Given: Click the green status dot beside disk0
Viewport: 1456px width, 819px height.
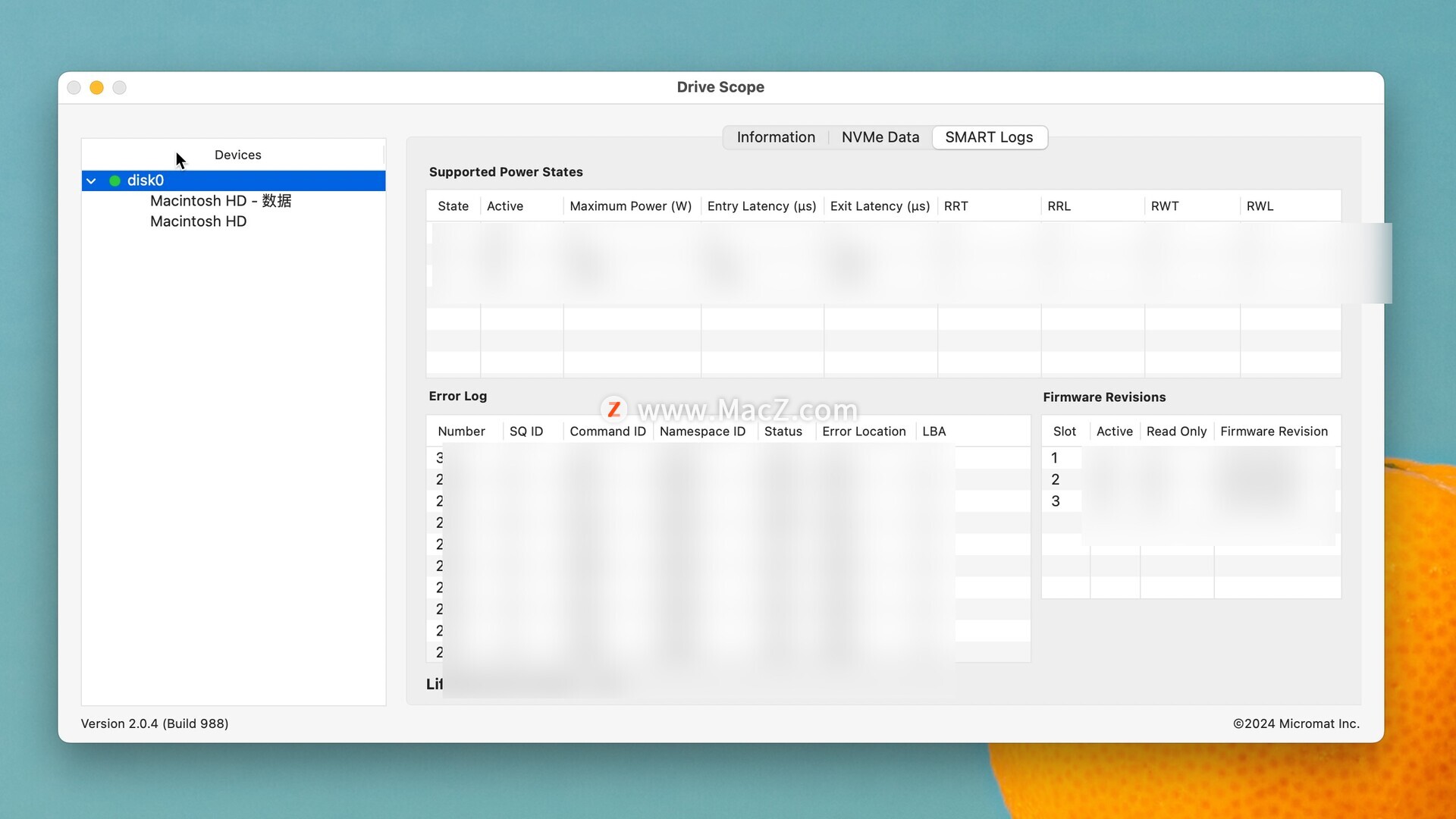Looking at the screenshot, I should (x=115, y=180).
